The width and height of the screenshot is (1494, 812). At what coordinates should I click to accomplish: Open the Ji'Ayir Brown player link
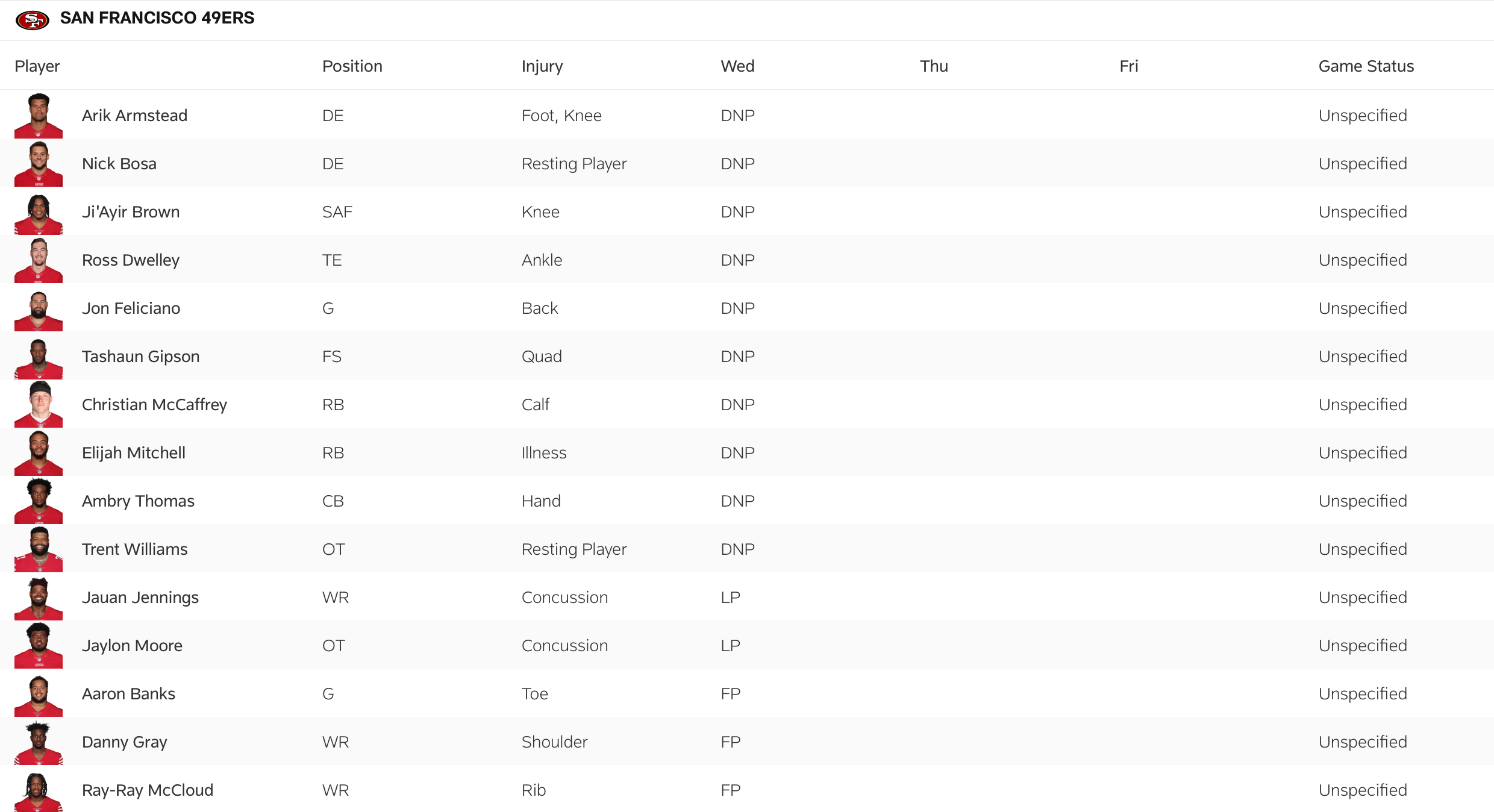131,212
